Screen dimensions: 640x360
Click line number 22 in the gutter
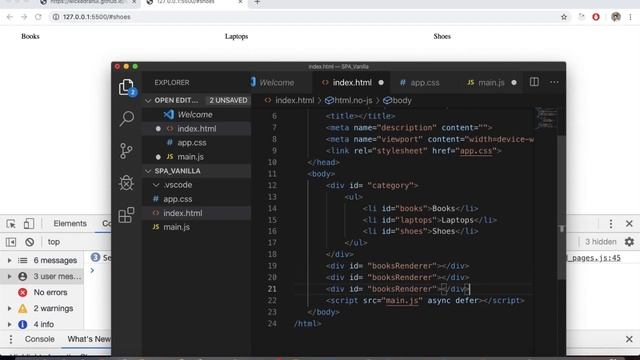(273, 301)
